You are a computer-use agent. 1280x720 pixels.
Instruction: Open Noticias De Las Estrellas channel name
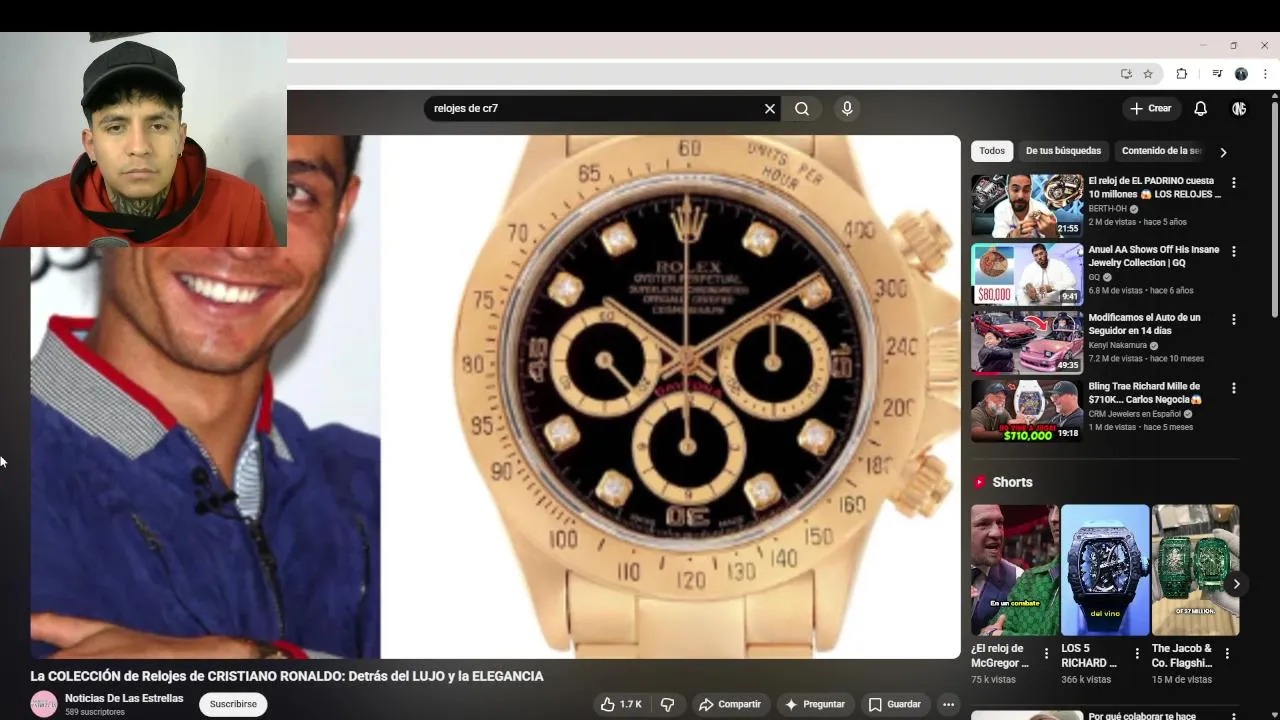click(124, 698)
